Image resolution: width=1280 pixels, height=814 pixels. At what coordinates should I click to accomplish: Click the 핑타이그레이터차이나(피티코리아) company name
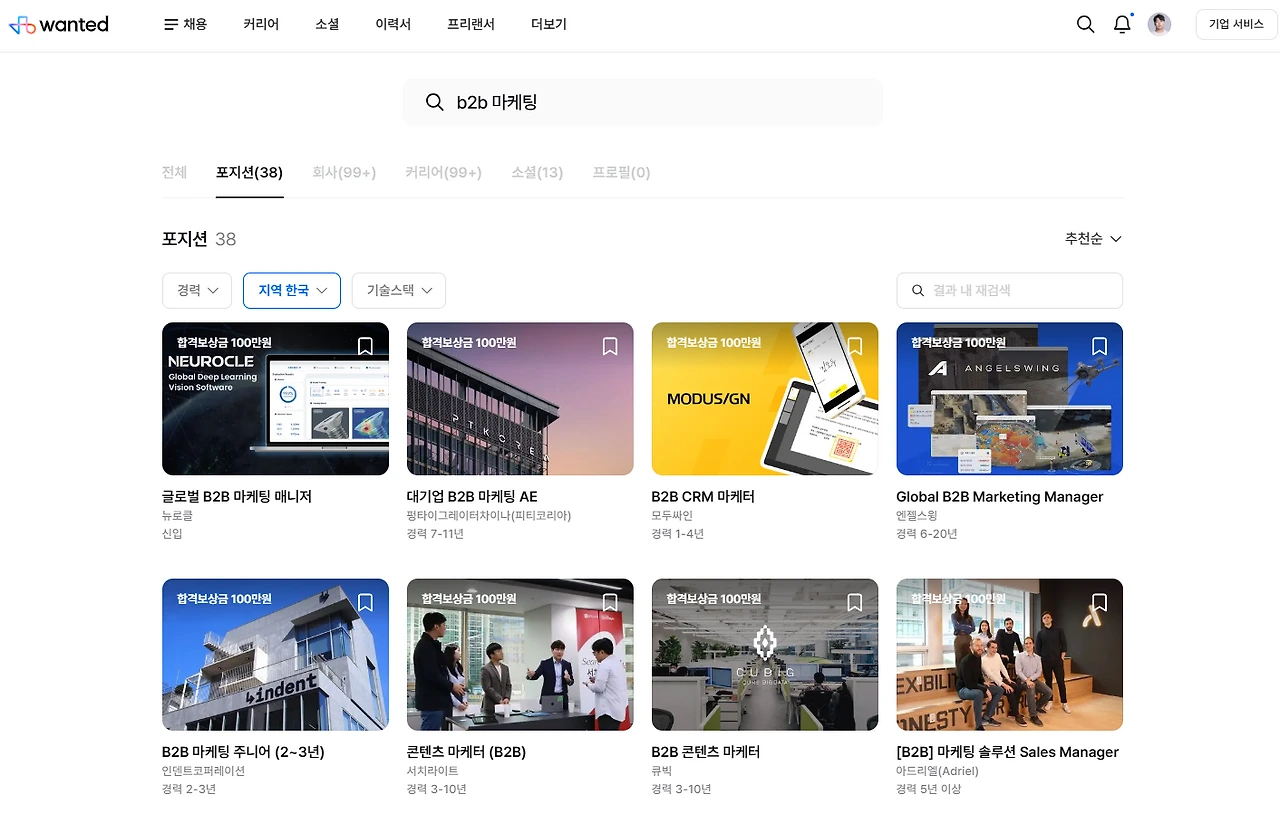click(x=489, y=516)
